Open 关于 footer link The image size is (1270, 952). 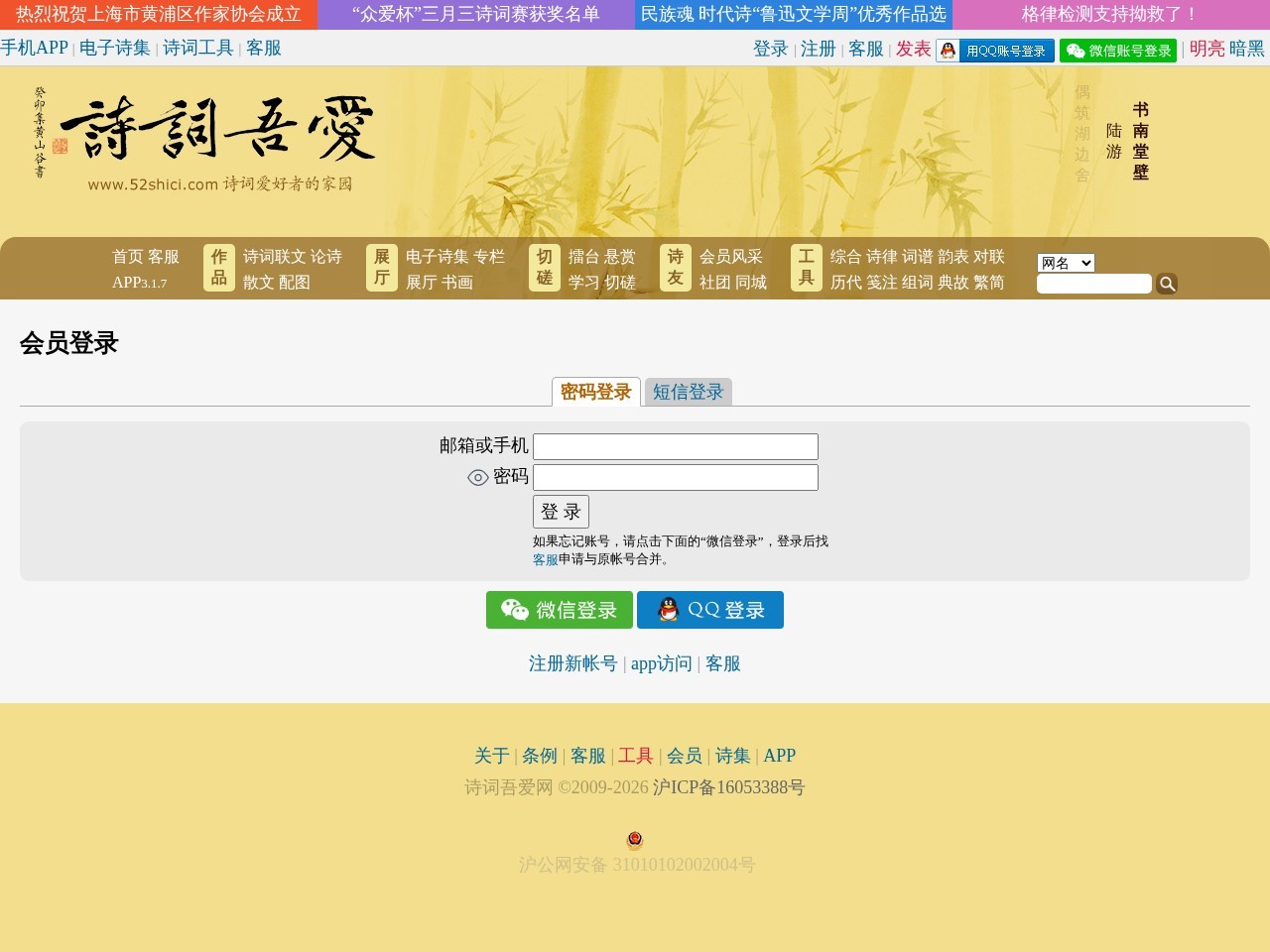coord(492,756)
